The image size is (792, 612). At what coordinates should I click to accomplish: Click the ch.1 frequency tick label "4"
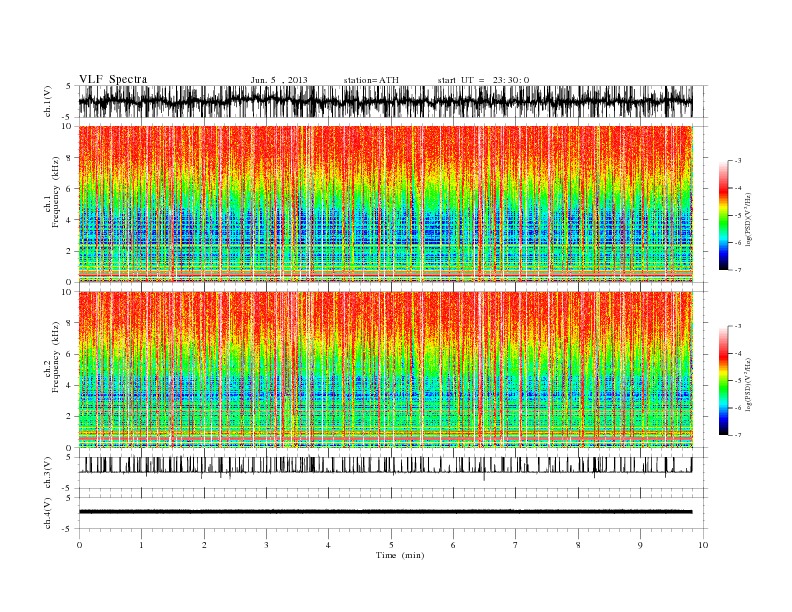tap(69, 220)
